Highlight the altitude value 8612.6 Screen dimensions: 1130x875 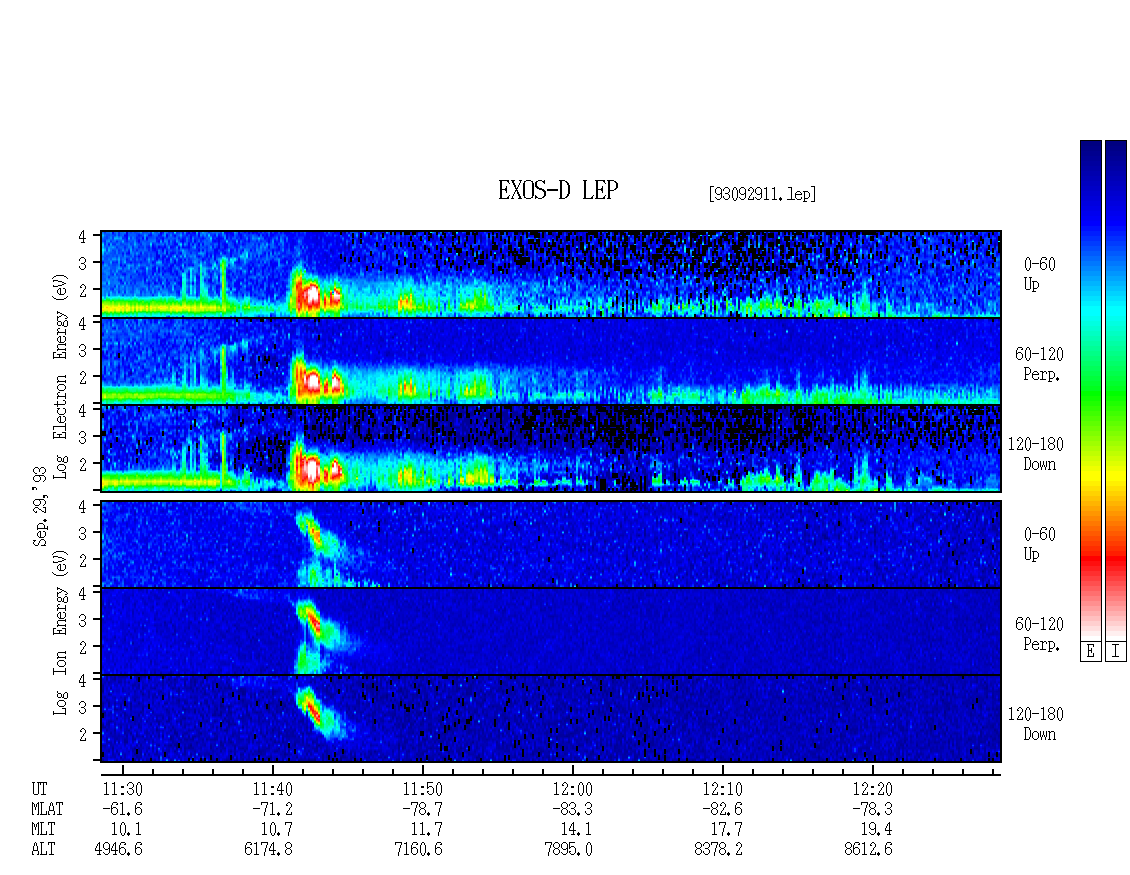868,850
